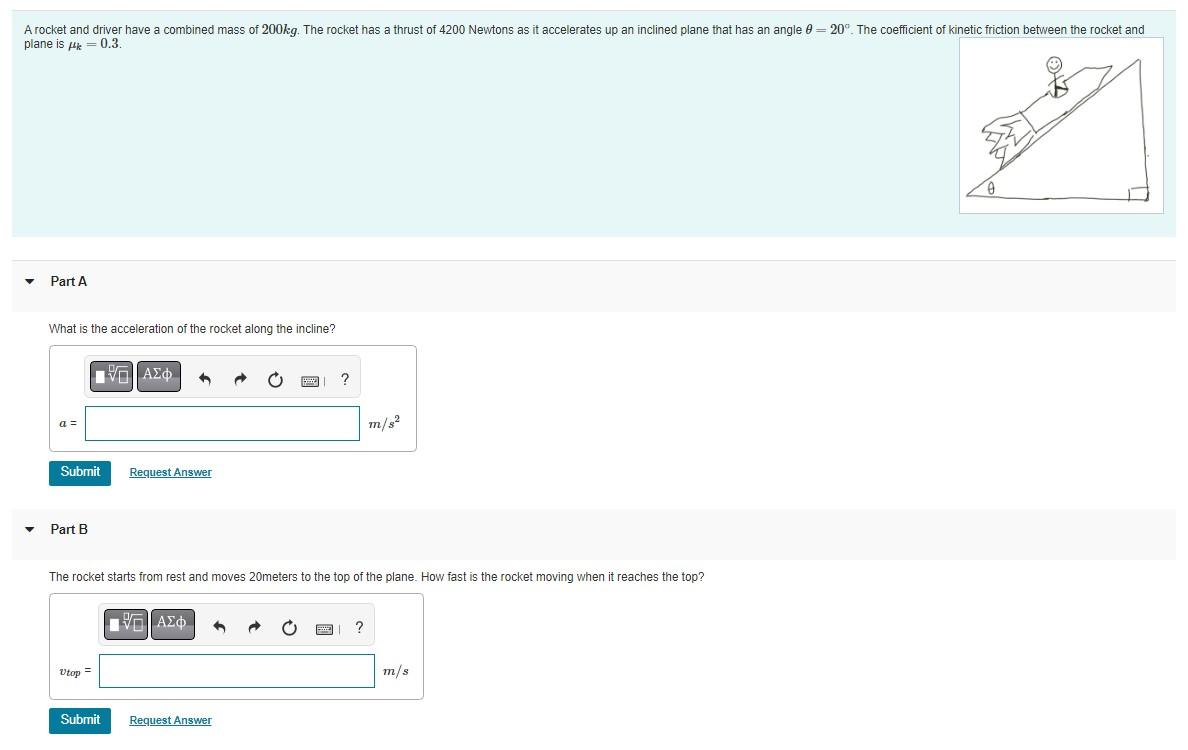Viewport: 1188px width, 750px height.
Task: Undo last edit in Part A toolbar
Action: click(x=205, y=379)
